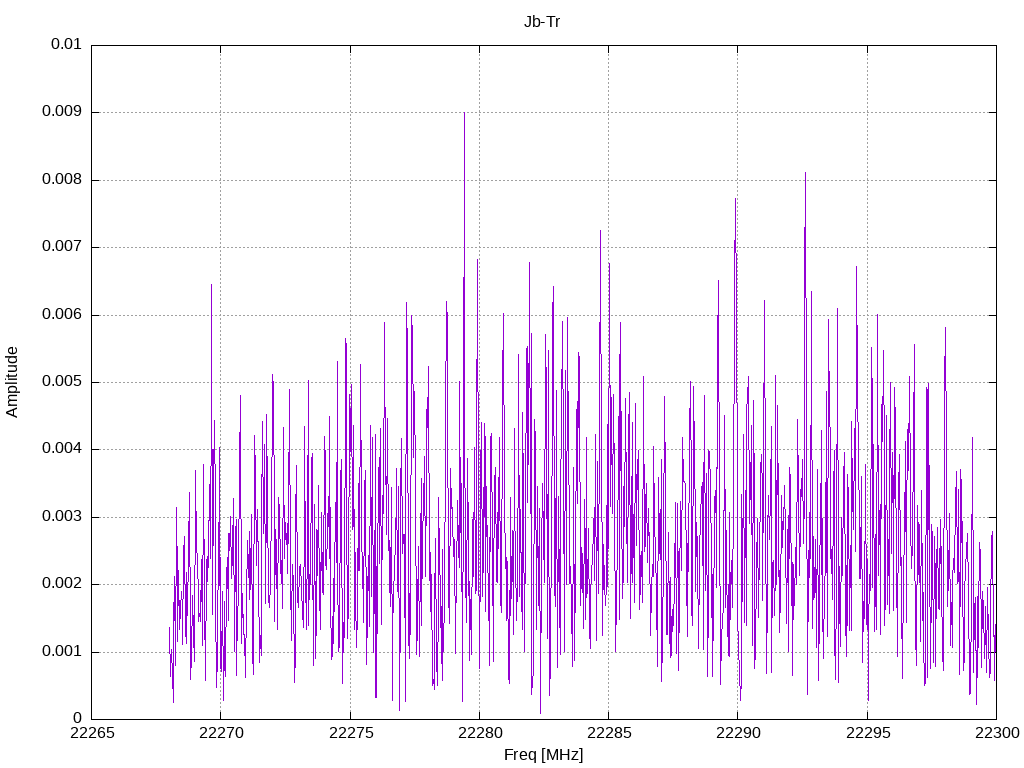Click the Amplitude y-axis label
Viewport: 1024px width, 768px height.
(x=12, y=382)
